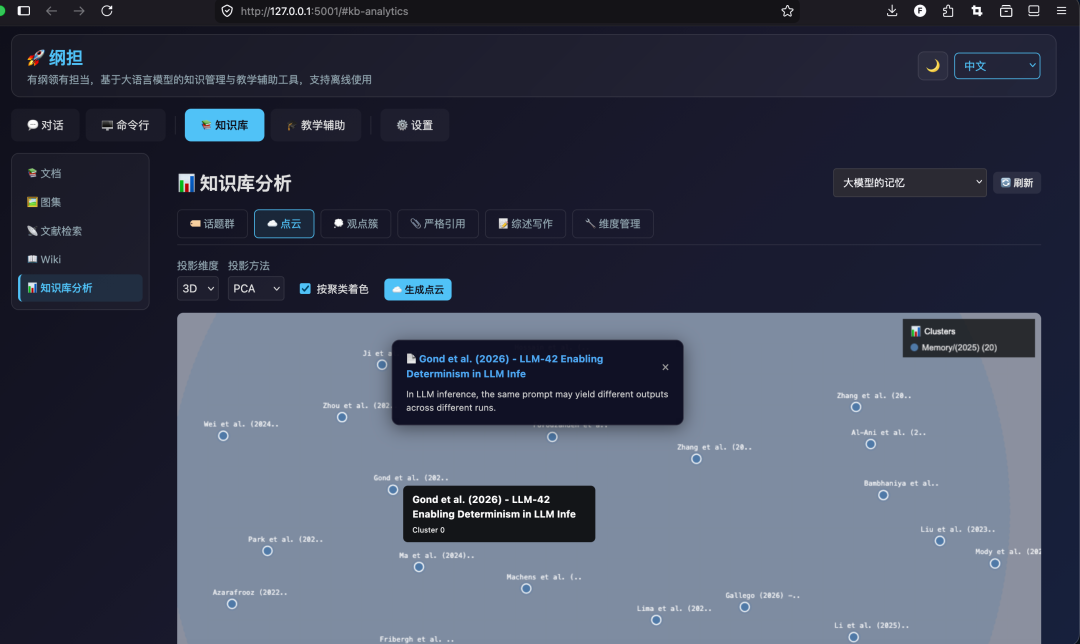Open 文档 in the sidebar
Image resolution: width=1080 pixels, height=644 pixels.
(x=80, y=174)
